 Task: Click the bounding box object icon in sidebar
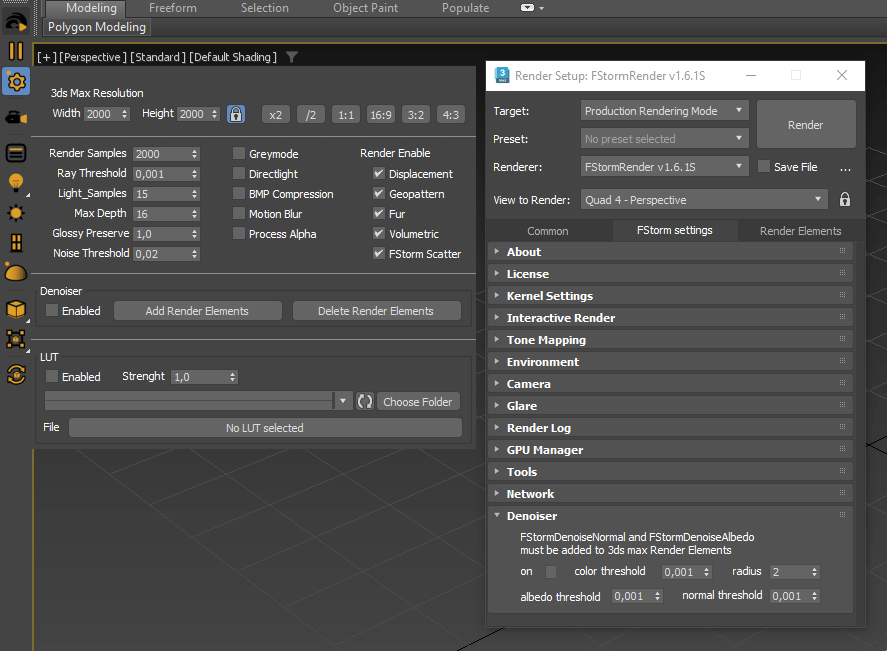[x=16, y=339]
